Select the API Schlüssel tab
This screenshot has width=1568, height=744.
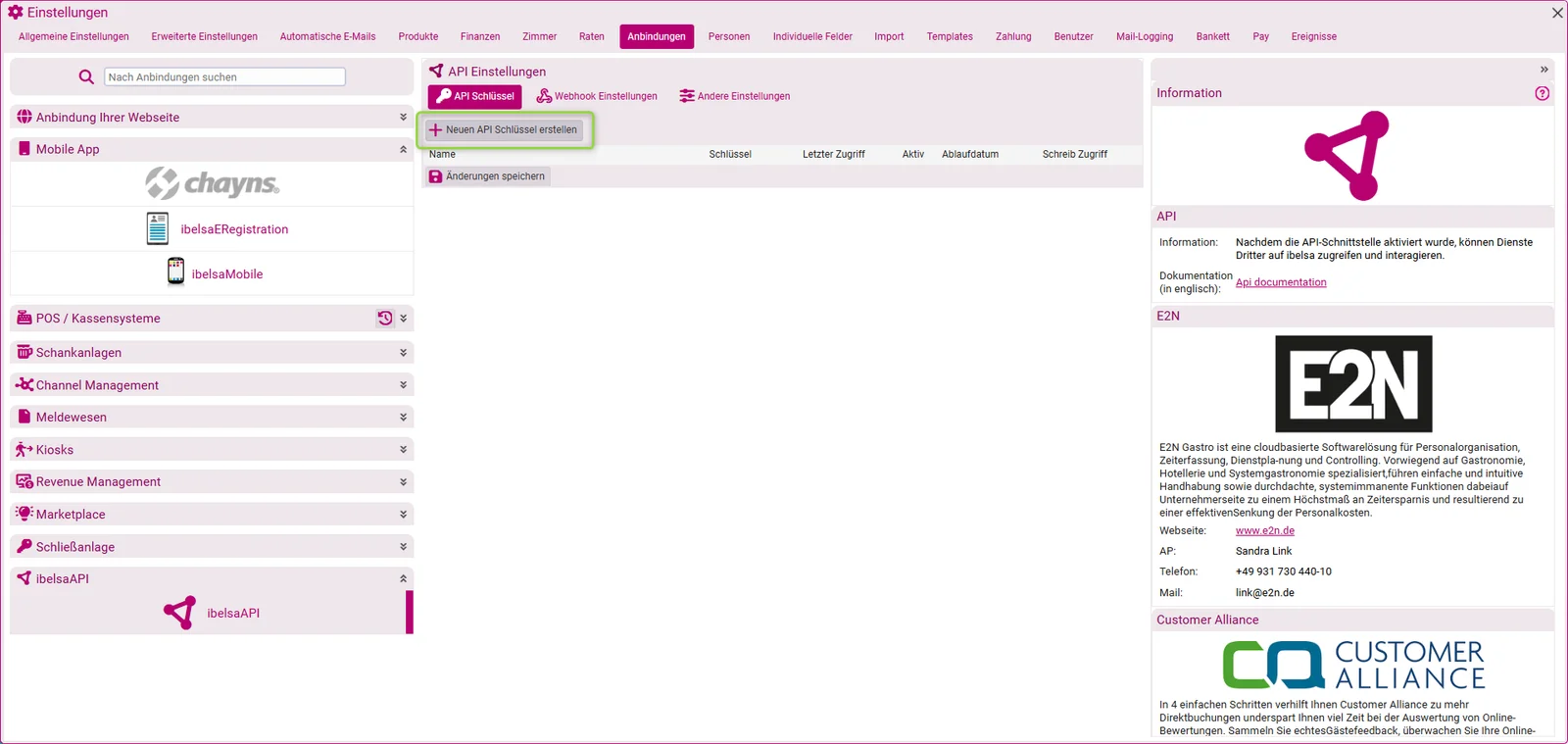pyautogui.click(x=475, y=96)
